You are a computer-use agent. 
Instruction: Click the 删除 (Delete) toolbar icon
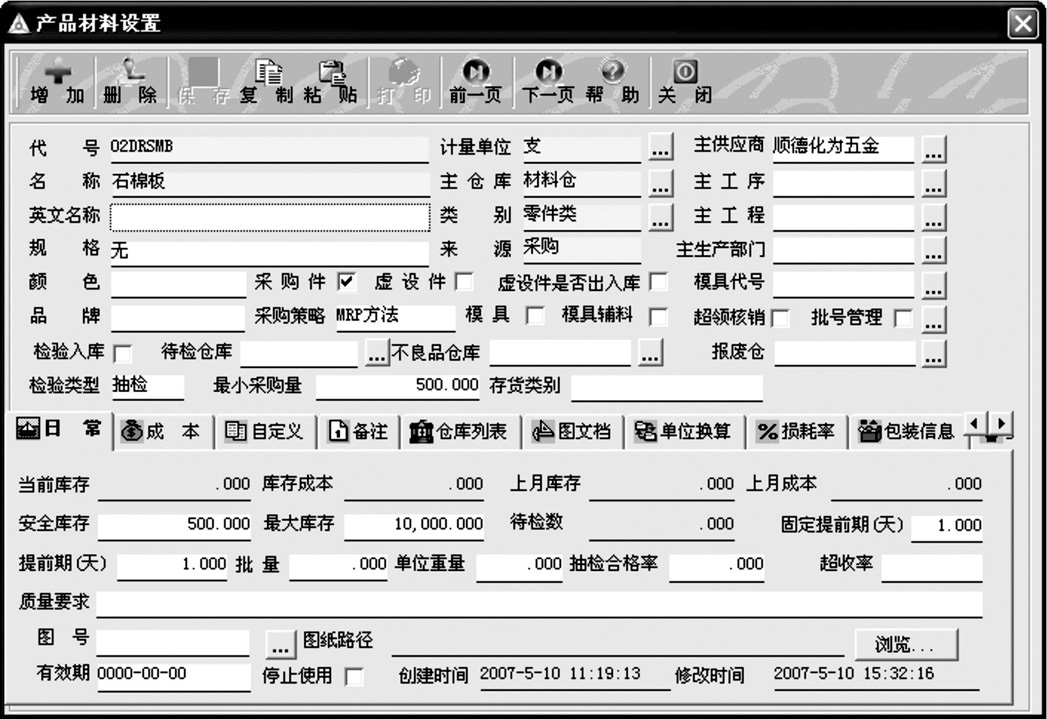point(130,83)
